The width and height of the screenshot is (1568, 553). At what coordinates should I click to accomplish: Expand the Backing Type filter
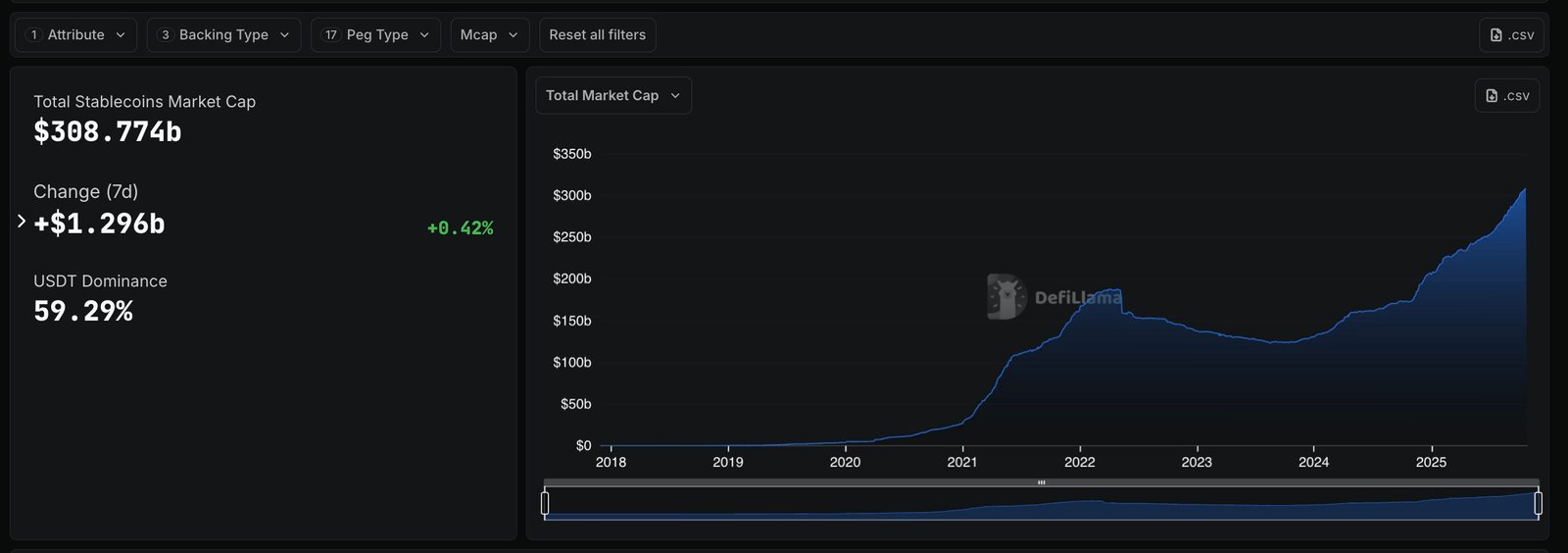pos(223,34)
